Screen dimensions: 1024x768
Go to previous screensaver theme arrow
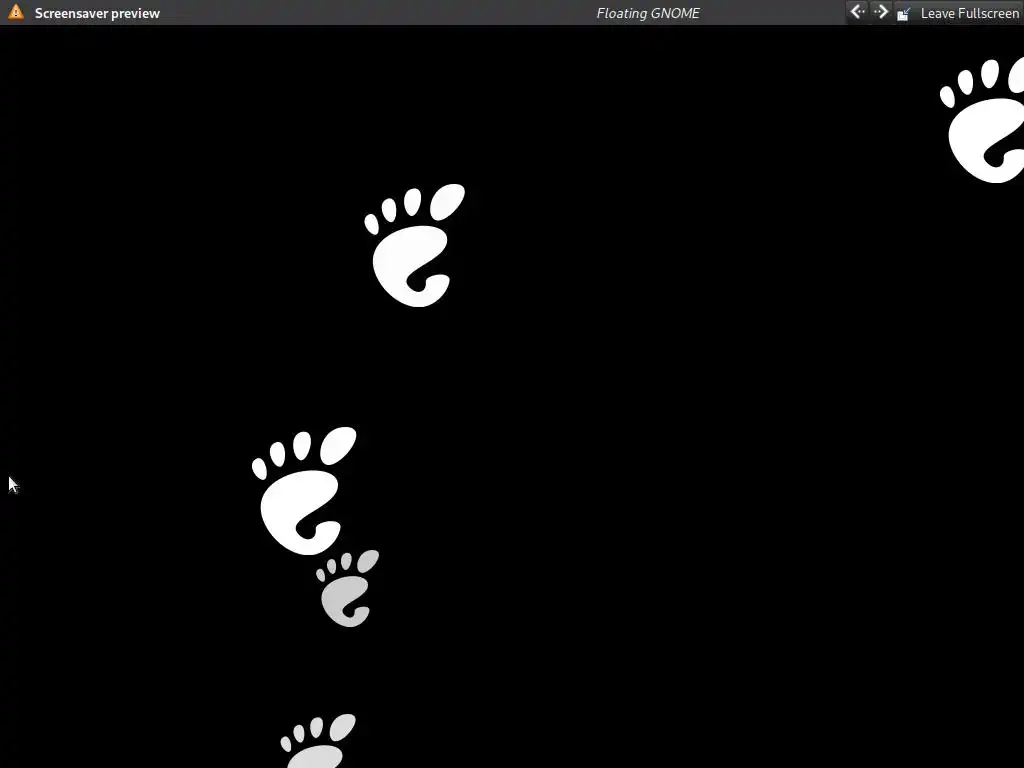pos(857,12)
